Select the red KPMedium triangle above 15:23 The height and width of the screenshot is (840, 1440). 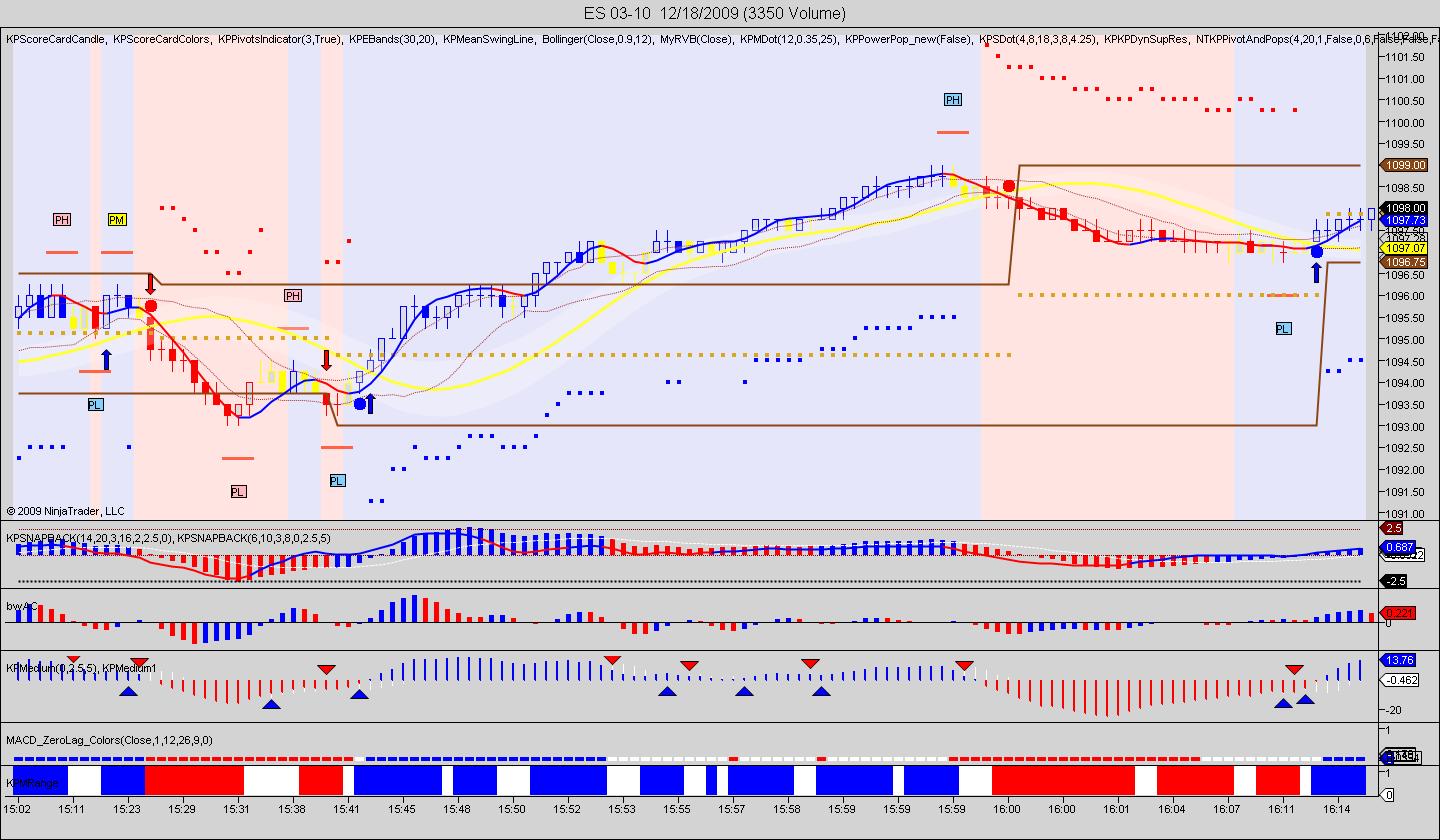coord(139,664)
